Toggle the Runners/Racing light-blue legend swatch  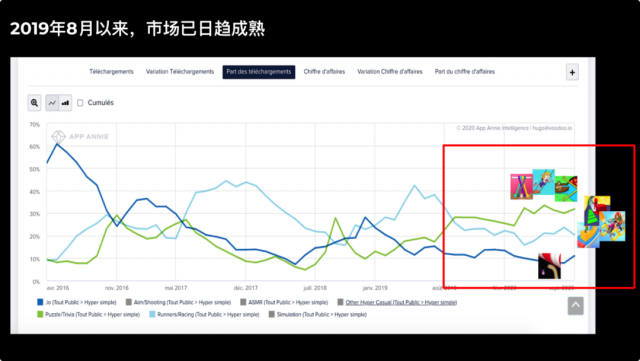(152, 314)
